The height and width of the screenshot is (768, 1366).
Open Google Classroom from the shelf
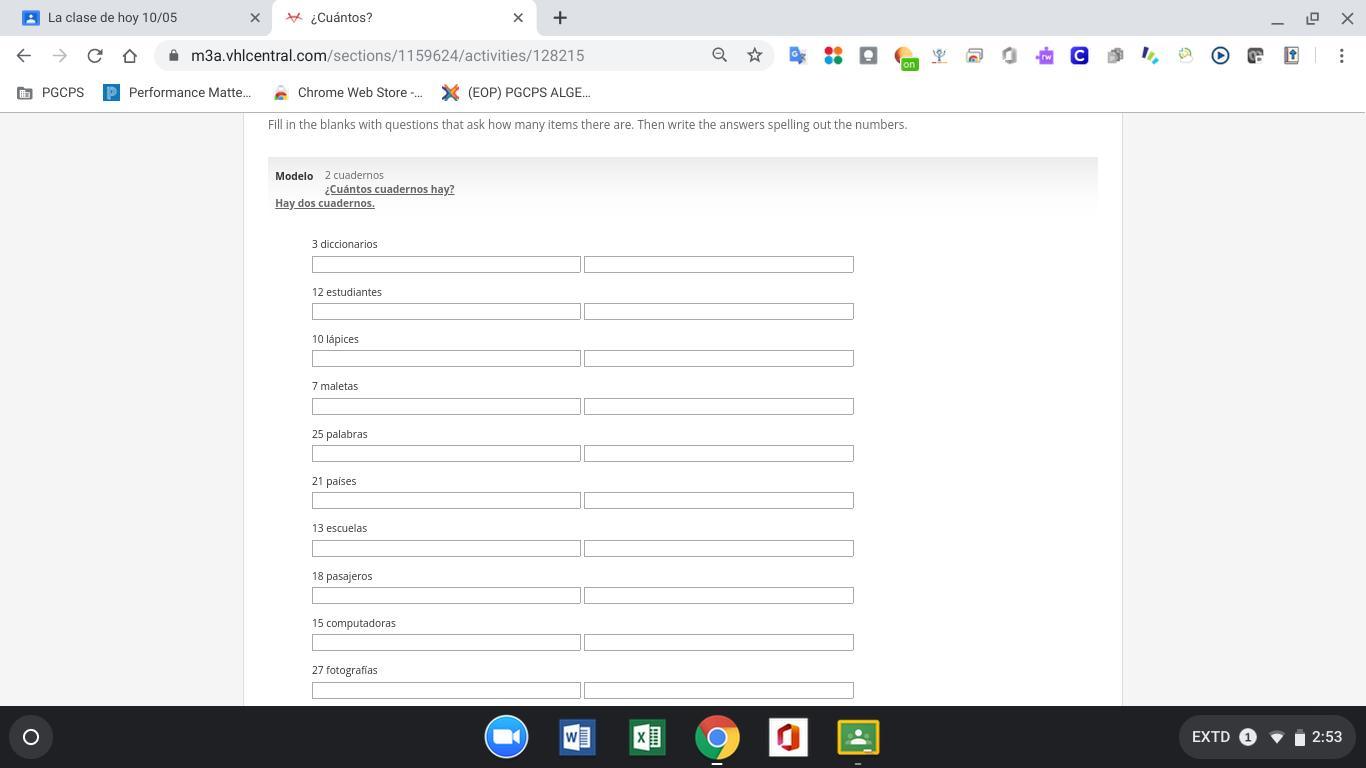click(858, 737)
